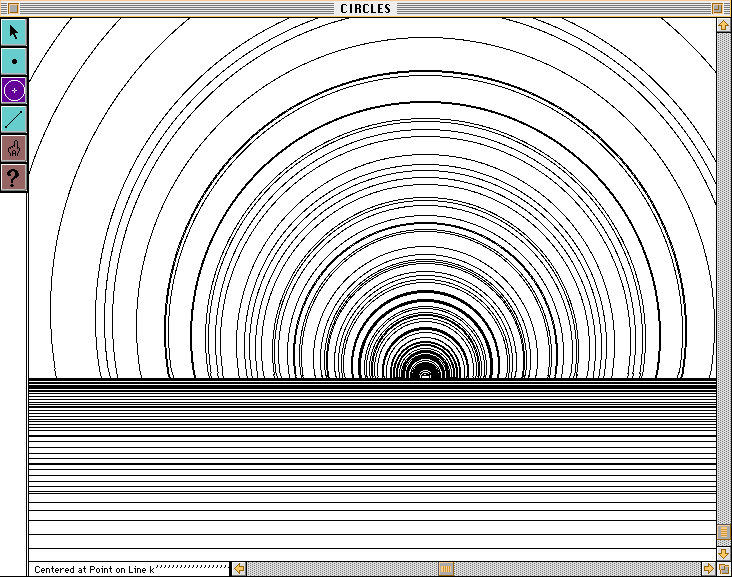Image resolution: width=732 pixels, height=577 pixels.
Task: Click the CIRCLES window zoom box
Action: click(717, 8)
